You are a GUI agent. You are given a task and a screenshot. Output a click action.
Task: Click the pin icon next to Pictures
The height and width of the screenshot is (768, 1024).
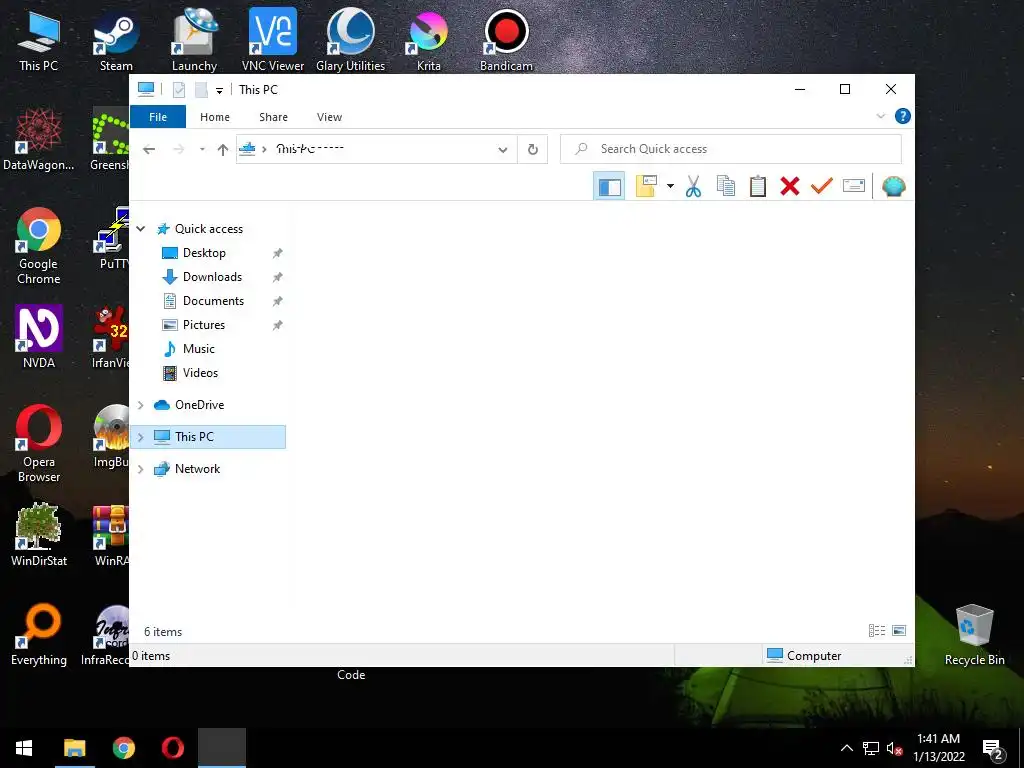pyautogui.click(x=278, y=325)
